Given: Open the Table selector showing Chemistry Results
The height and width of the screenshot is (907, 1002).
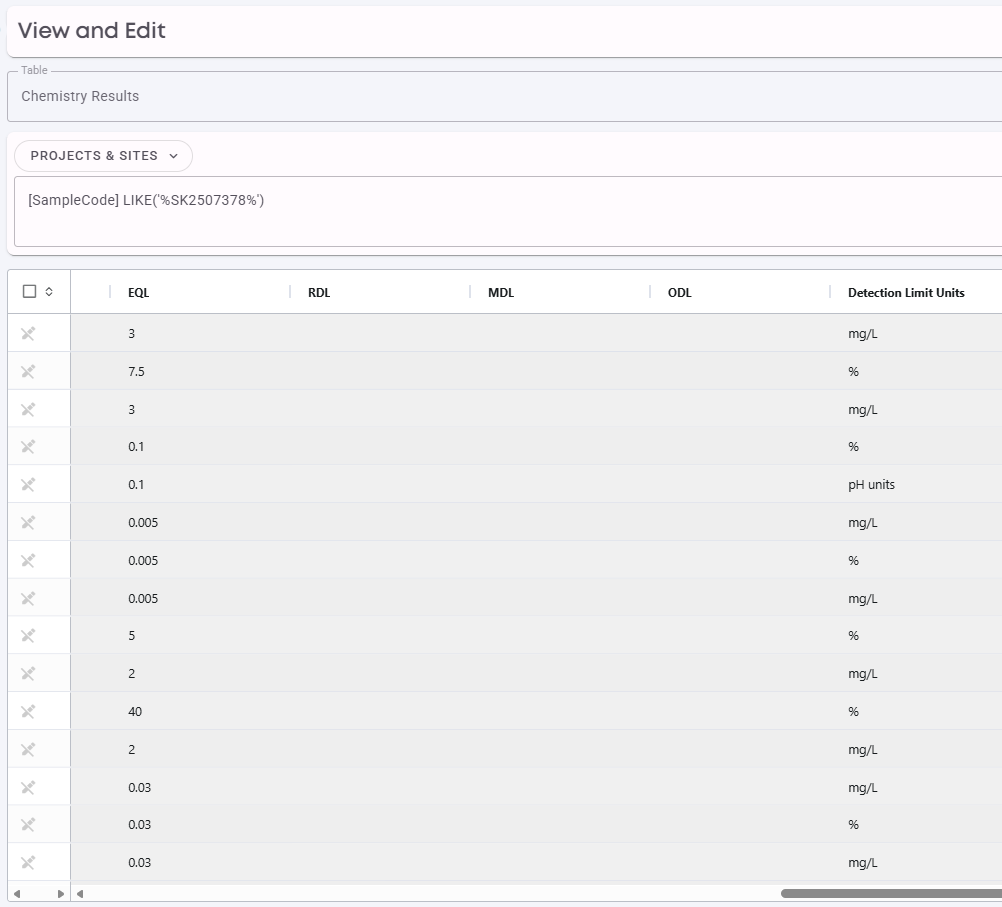Looking at the screenshot, I should tap(505, 96).
